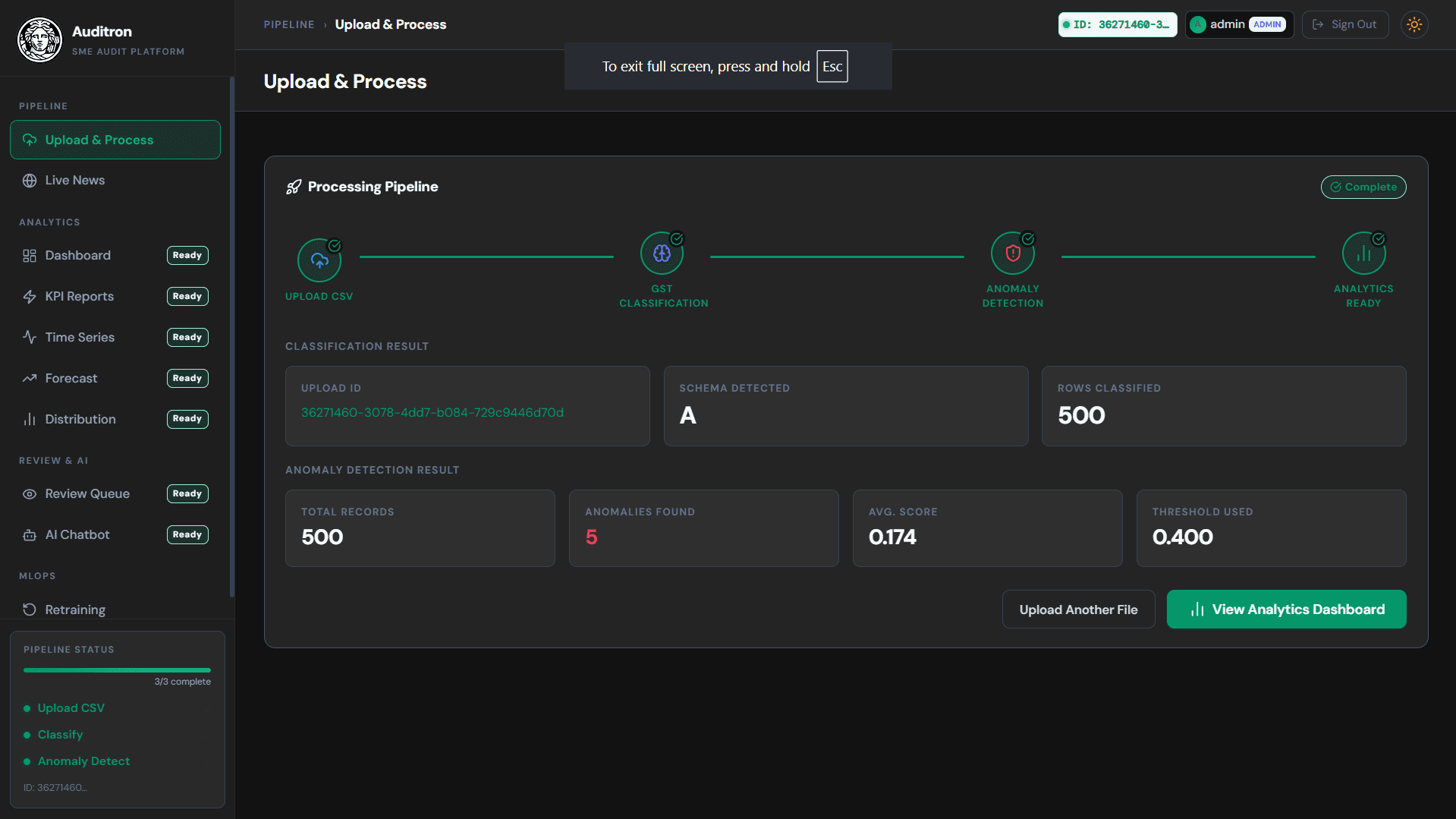1456x819 pixels.
Task: Click Schema Detected value A
Action: (687, 416)
